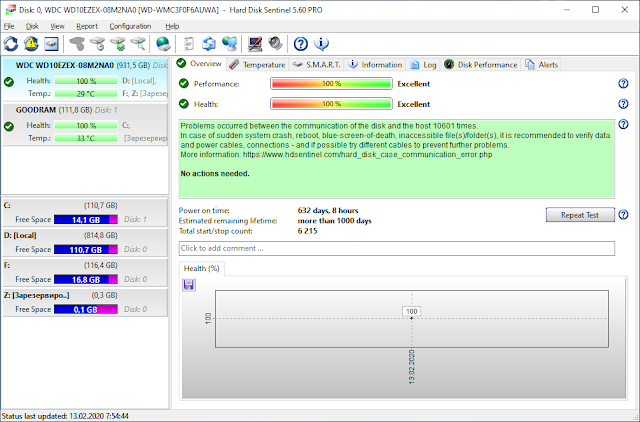Switch to the Information tab
The width and height of the screenshot is (640, 422).
point(376,64)
